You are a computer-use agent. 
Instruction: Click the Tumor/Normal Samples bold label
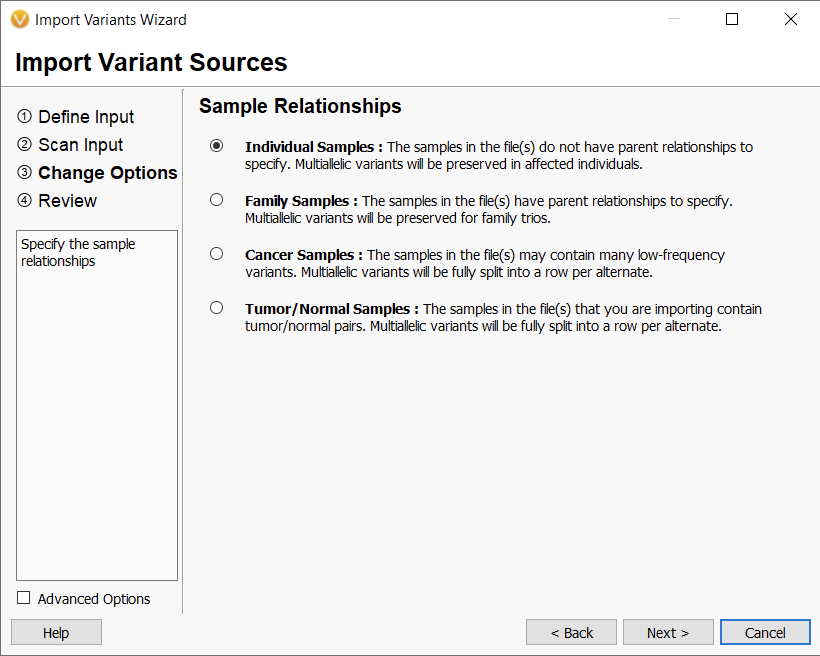pos(332,309)
